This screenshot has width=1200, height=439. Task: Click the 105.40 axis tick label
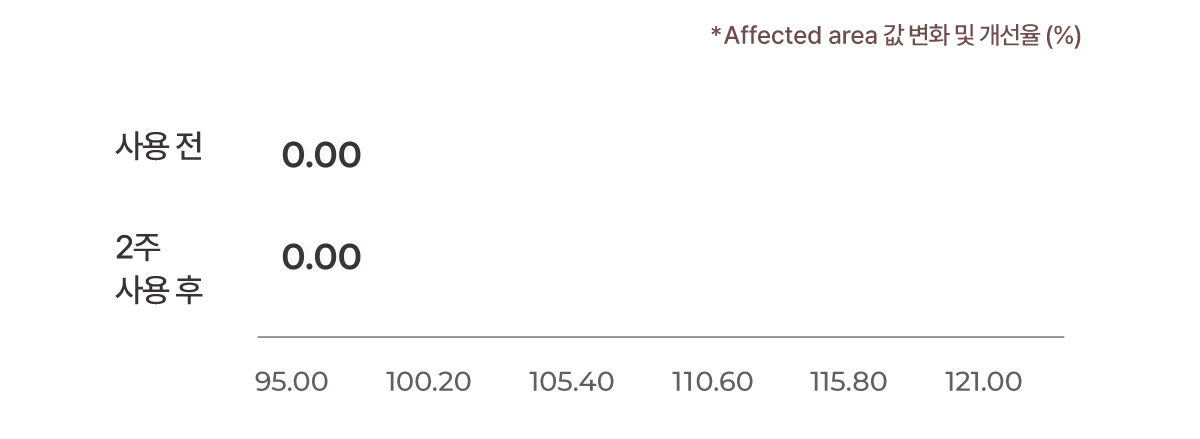pyautogui.click(x=571, y=382)
